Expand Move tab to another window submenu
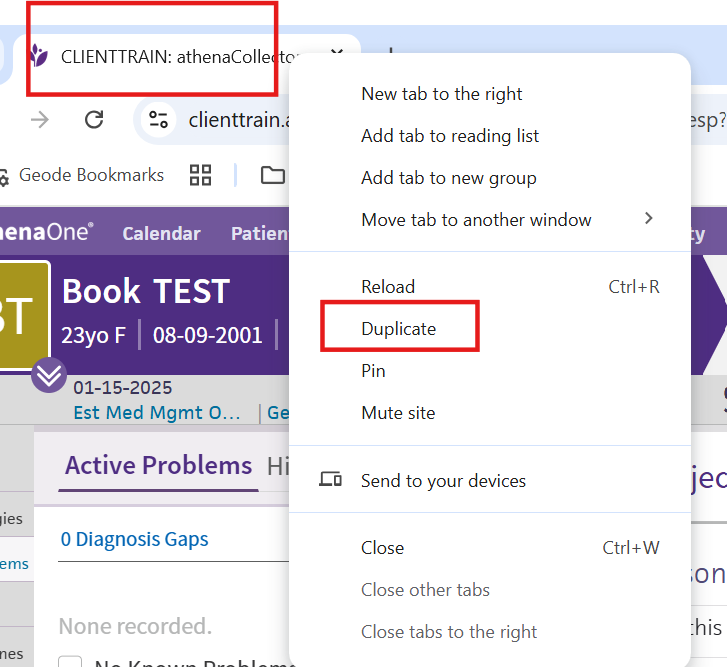 click(x=490, y=220)
